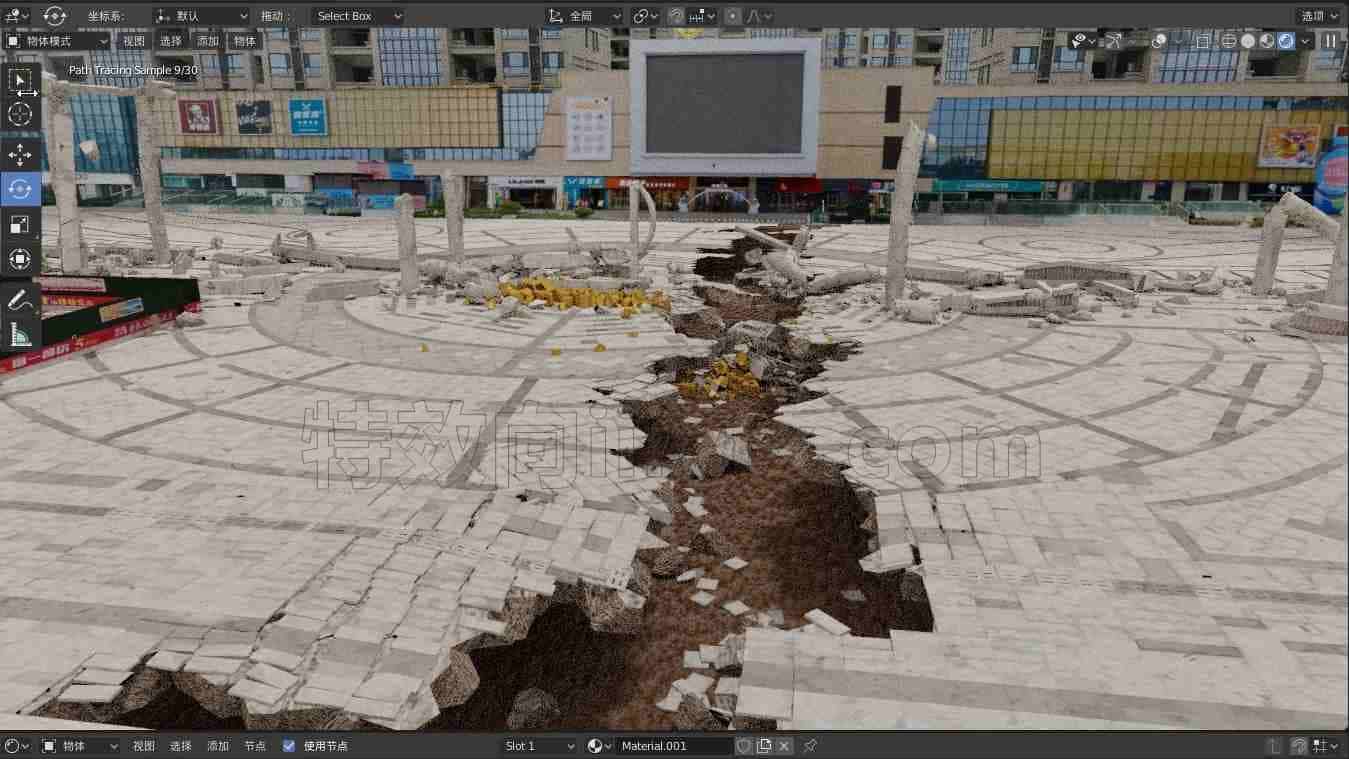Viewport: 1349px width, 759px height.
Task: Pause the viewport render preview
Action: pos(1330,41)
